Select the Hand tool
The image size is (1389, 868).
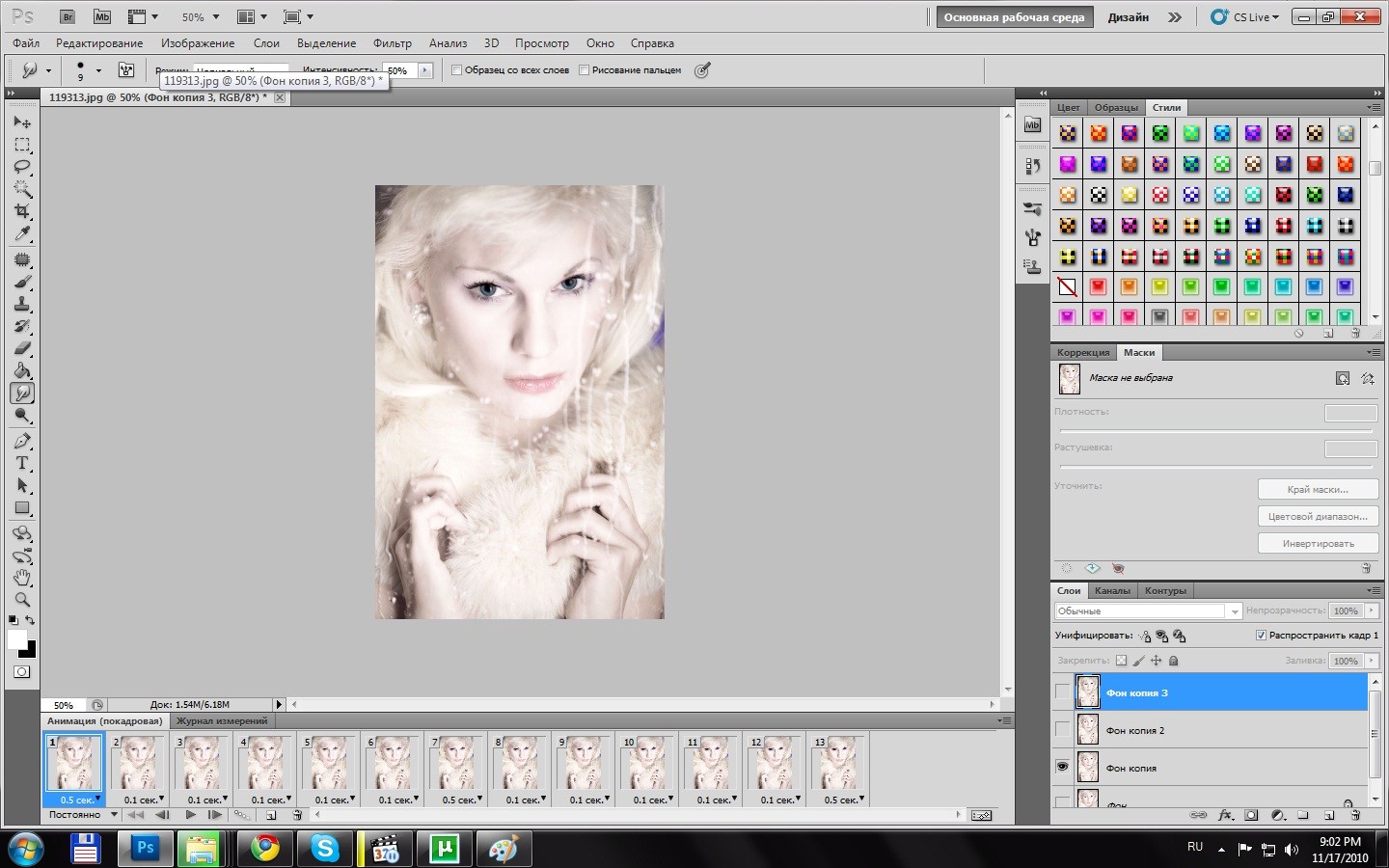pos(22,578)
